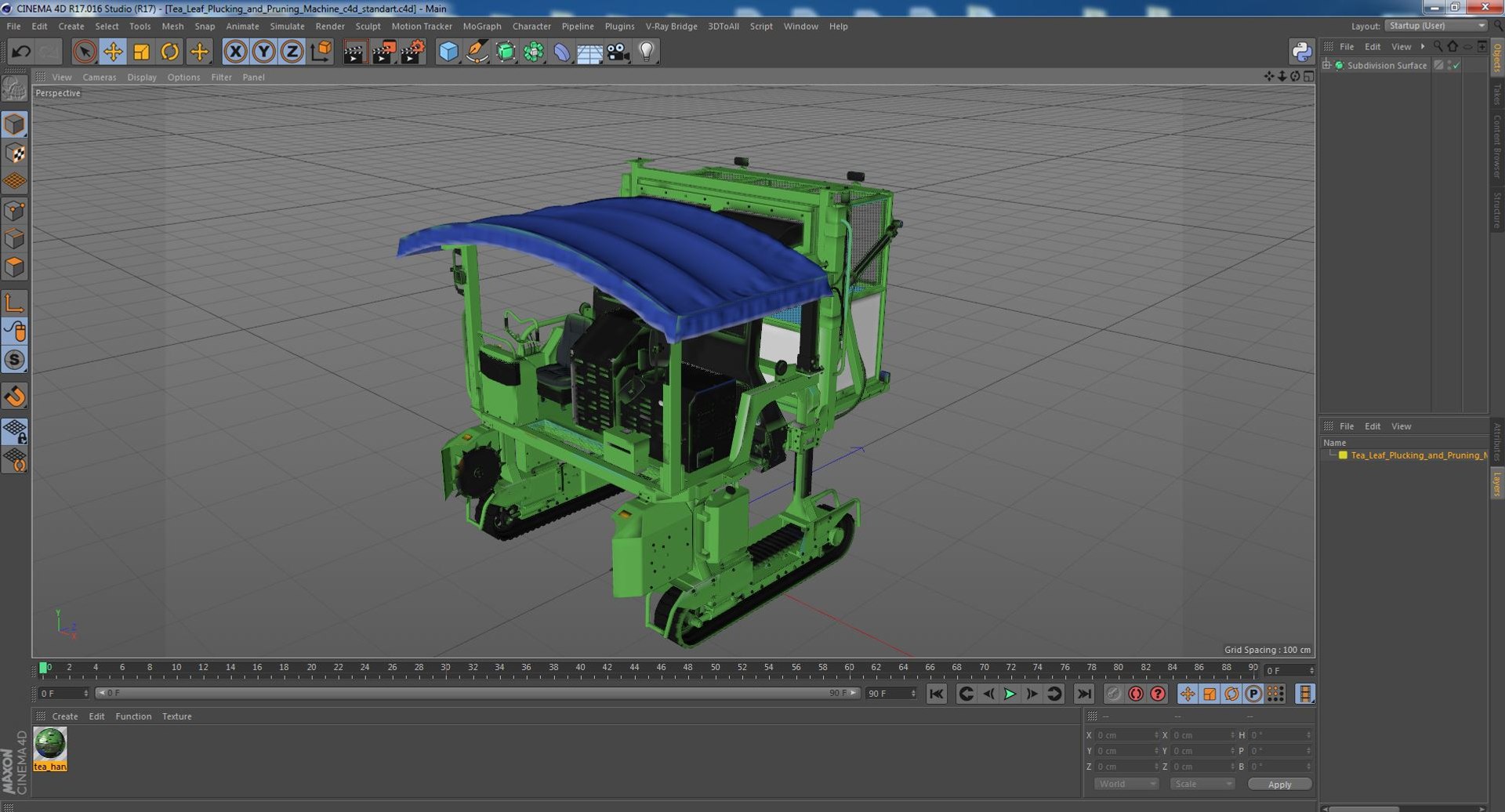Toggle Y-axis lock

coord(264,52)
